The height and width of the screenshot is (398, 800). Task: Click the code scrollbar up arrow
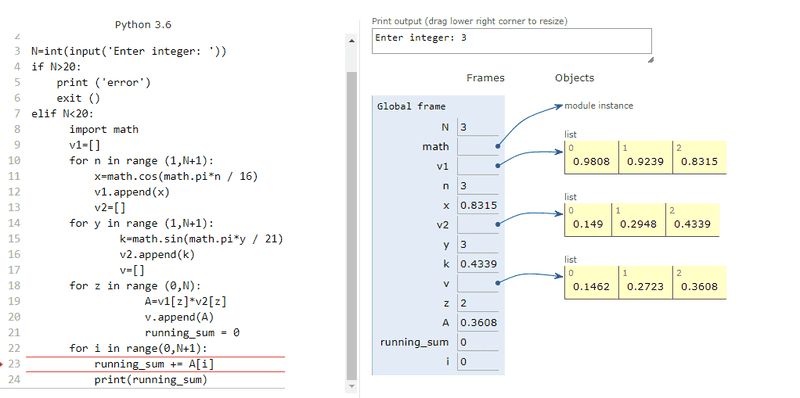coord(351,41)
